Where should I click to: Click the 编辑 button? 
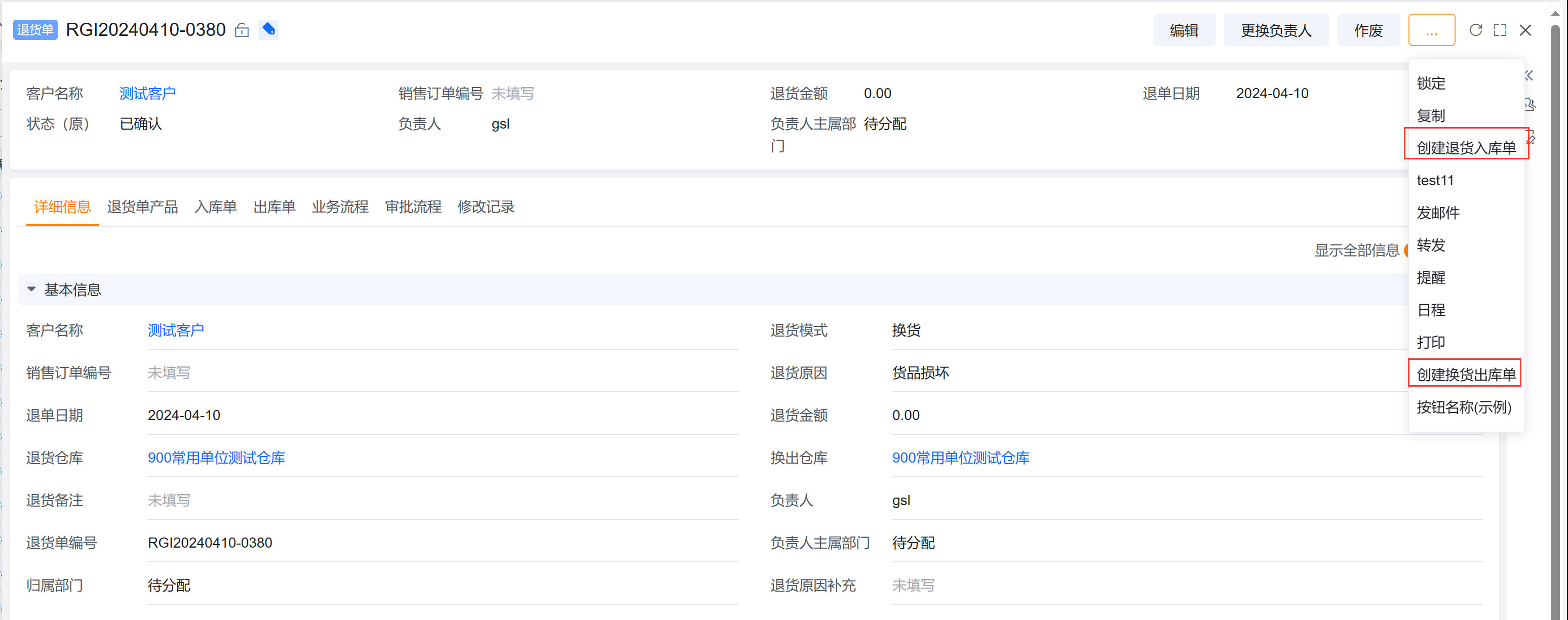pyautogui.click(x=1184, y=29)
